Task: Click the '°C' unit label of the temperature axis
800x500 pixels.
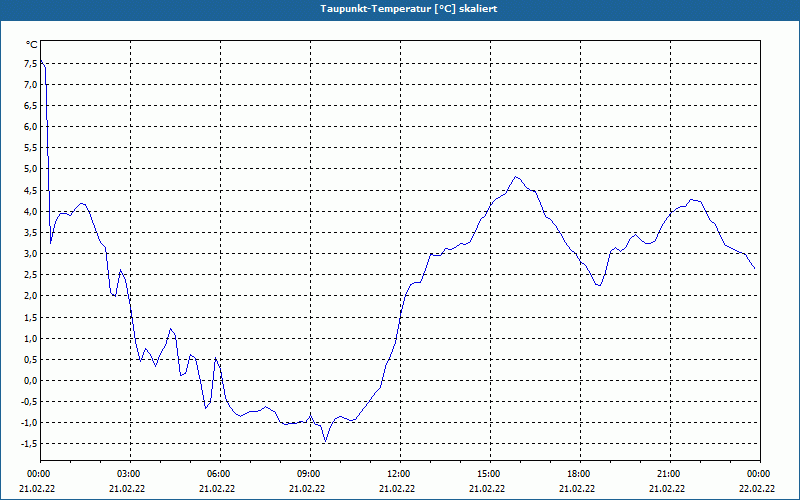Action: coord(32,45)
